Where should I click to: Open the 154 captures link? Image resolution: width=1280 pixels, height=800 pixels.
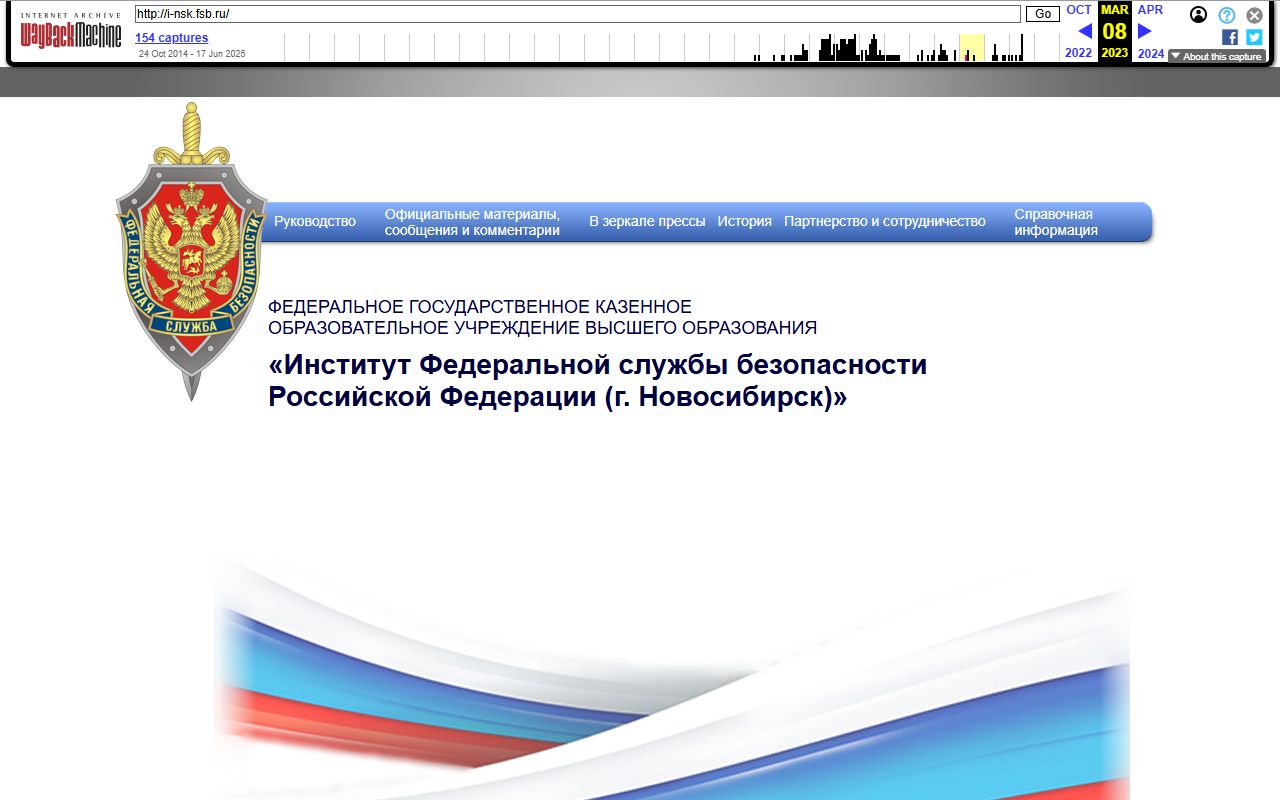[172, 38]
